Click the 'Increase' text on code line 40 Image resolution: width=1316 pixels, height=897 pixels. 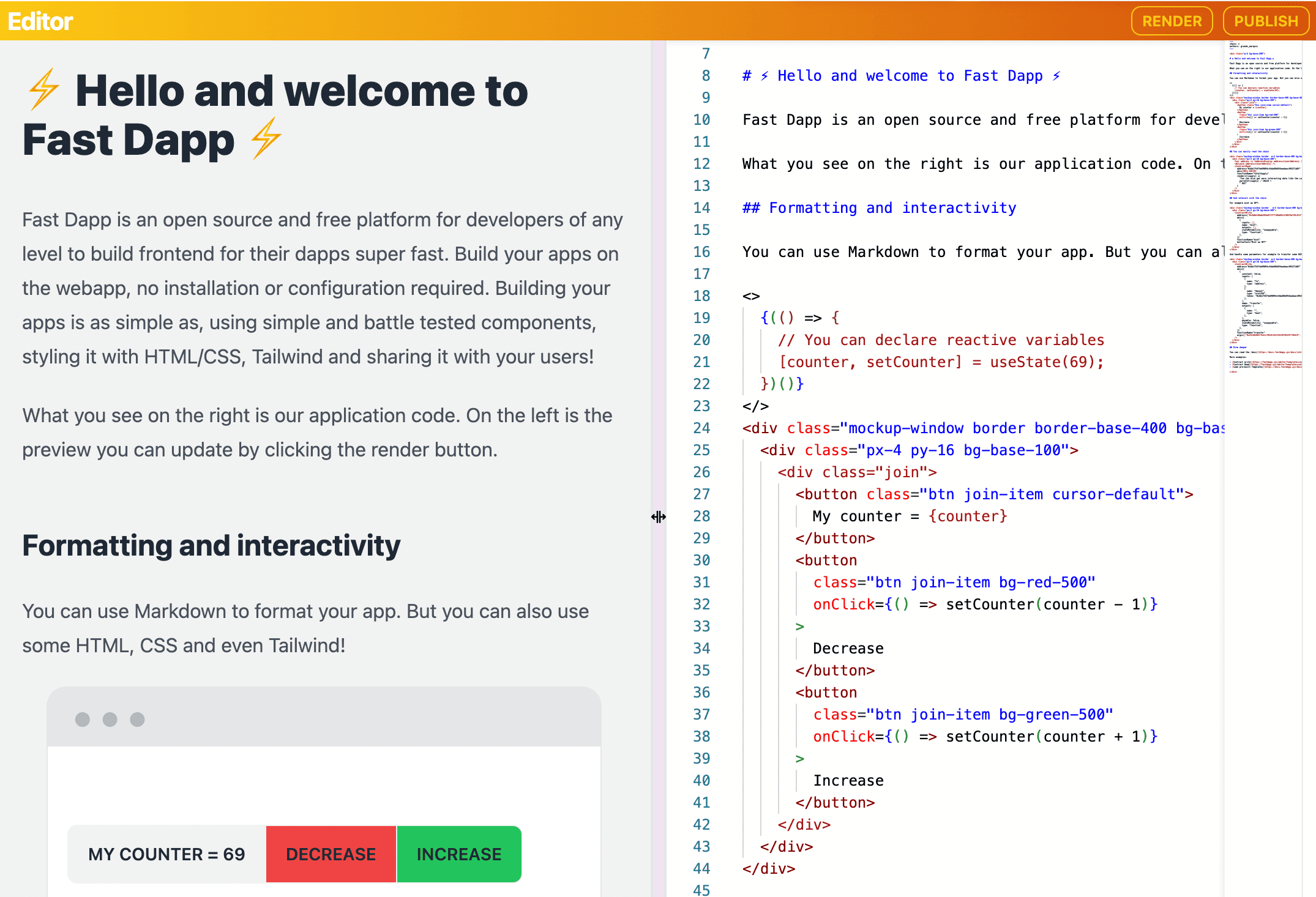click(x=848, y=781)
